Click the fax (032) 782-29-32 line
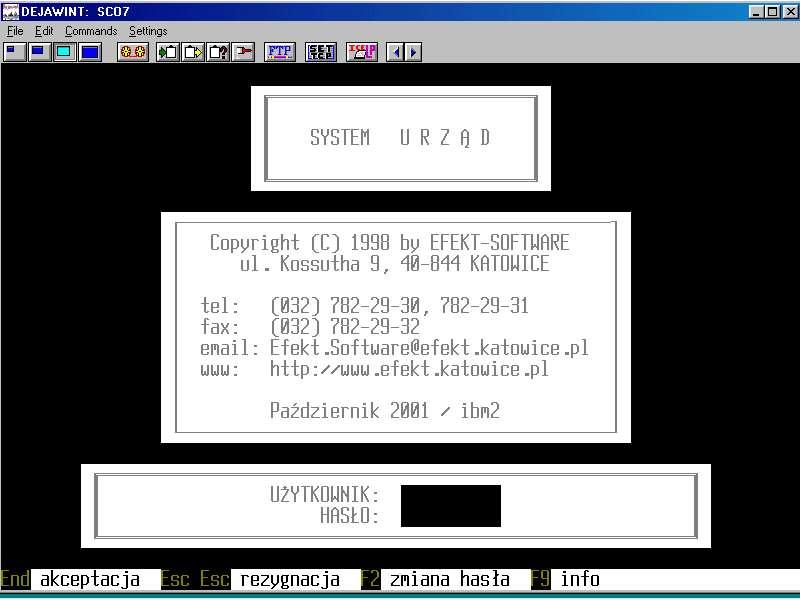Screen dimensions: 800x600 [x=310, y=327]
